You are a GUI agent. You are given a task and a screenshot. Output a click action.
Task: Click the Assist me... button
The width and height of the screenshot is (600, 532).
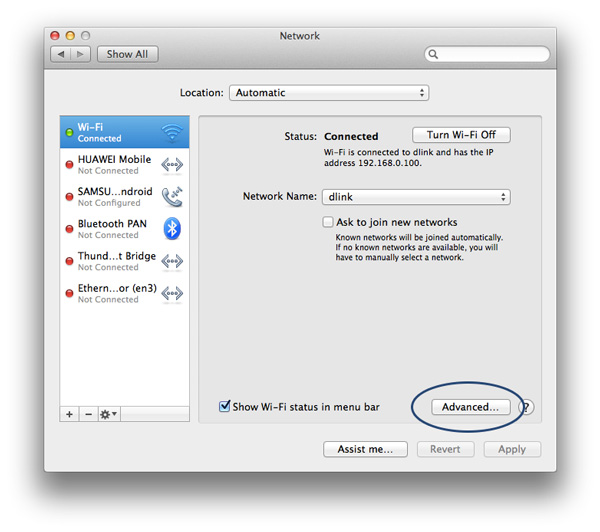[365, 449]
